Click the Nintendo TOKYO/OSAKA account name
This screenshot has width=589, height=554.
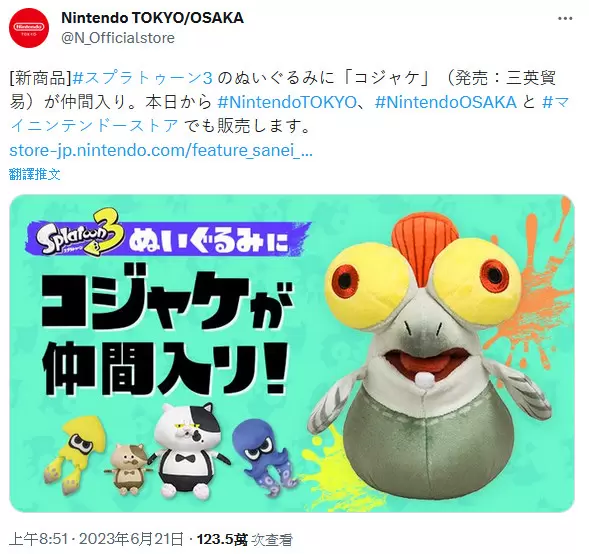tap(153, 18)
